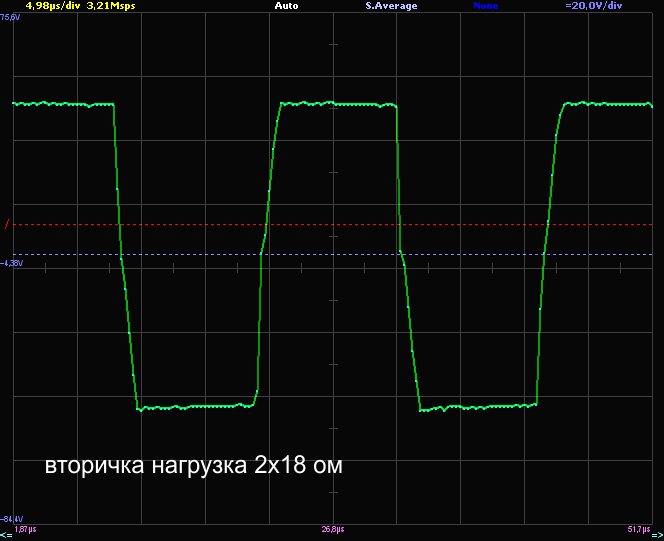Viewport: 664px width, 541px height.
Task: Click the 51,7µs end time label
Action: (639, 530)
